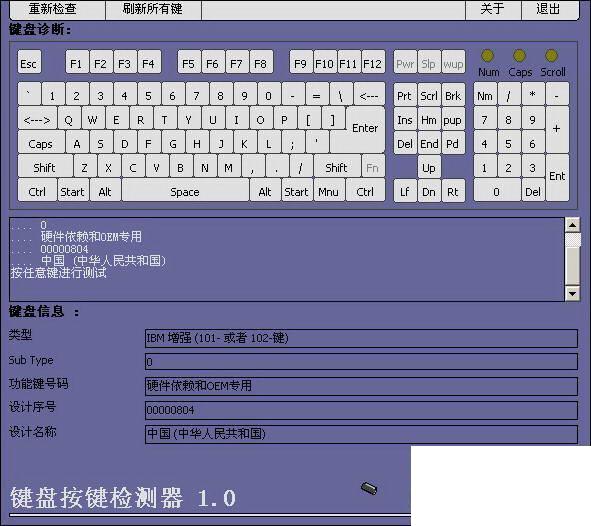Click the 退出 button to quit
This screenshot has width=591, height=526.
click(550, 9)
